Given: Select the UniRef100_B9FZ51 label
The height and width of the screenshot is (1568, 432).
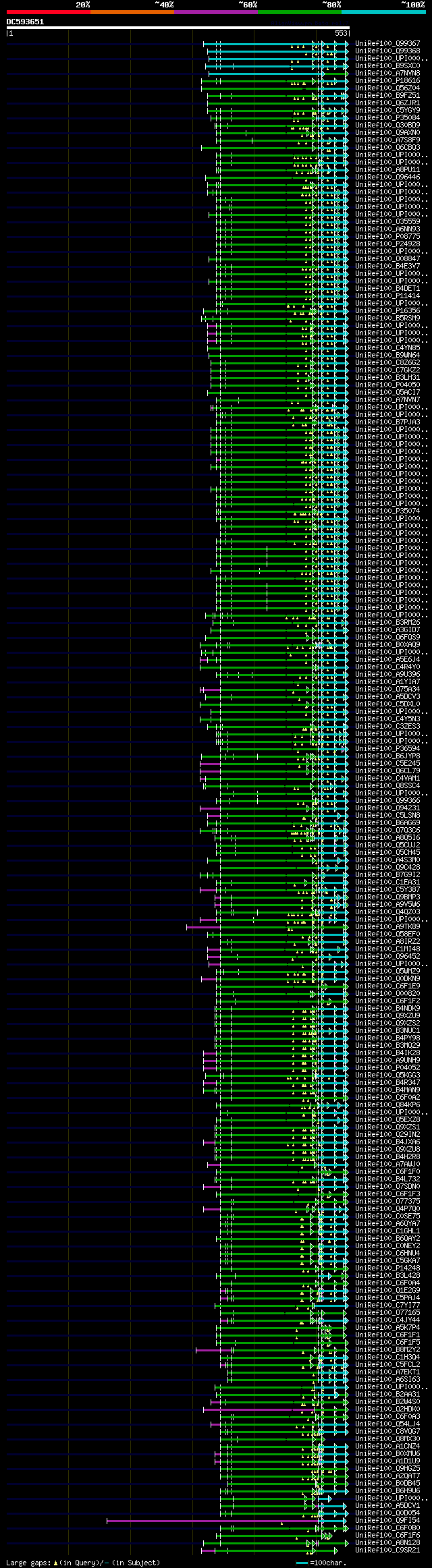Looking at the screenshot, I should coord(387,96).
